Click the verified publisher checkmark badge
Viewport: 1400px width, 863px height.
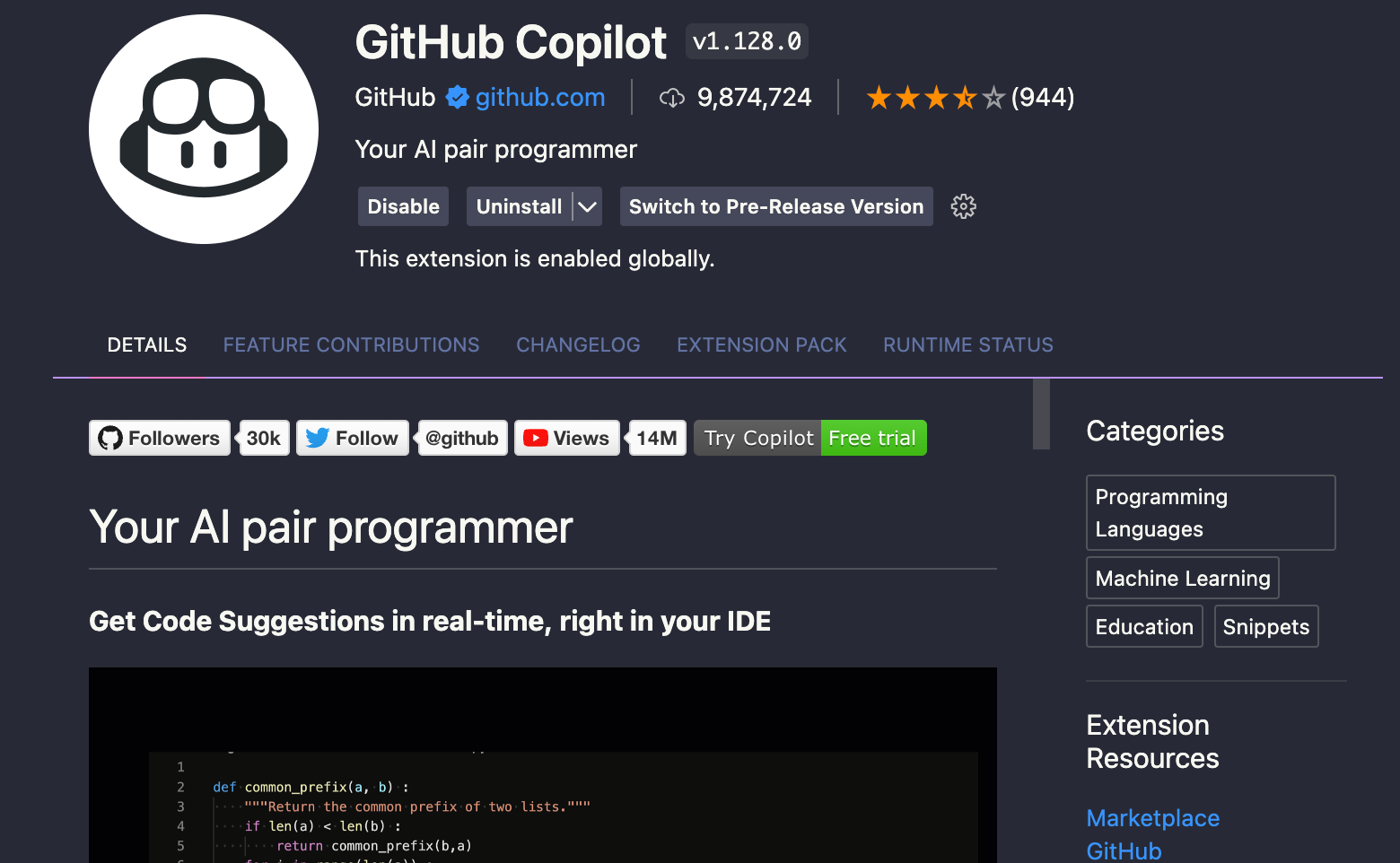[x=458, y=97]
